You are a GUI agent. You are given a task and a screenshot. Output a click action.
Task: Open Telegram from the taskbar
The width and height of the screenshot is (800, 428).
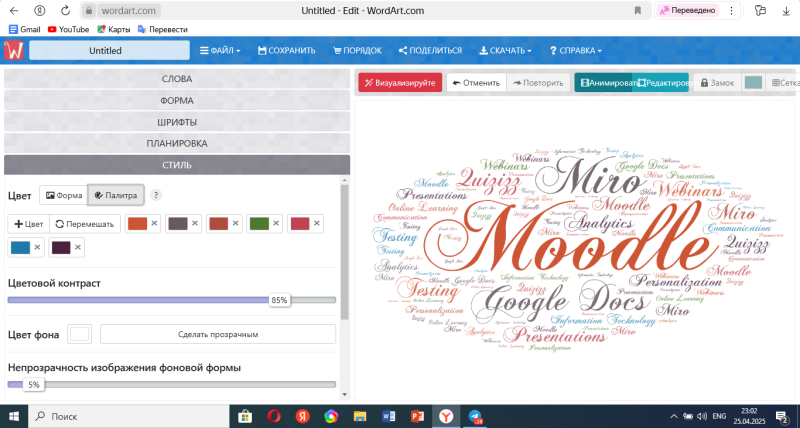point(474,415)
